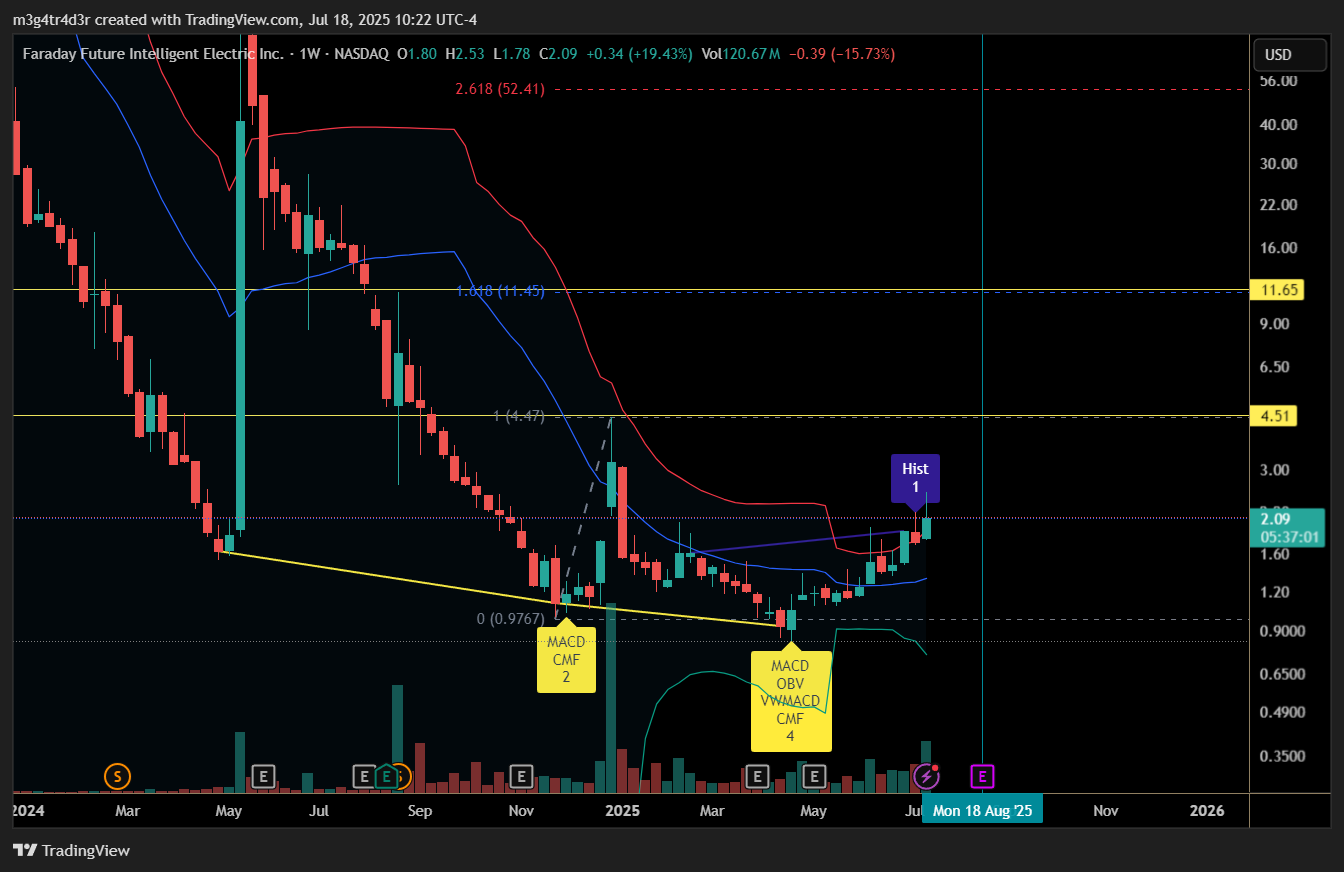Click the 'Vol120.67M' volume legend value
The image size is (1344, 872).
click(x=742, y=54)
